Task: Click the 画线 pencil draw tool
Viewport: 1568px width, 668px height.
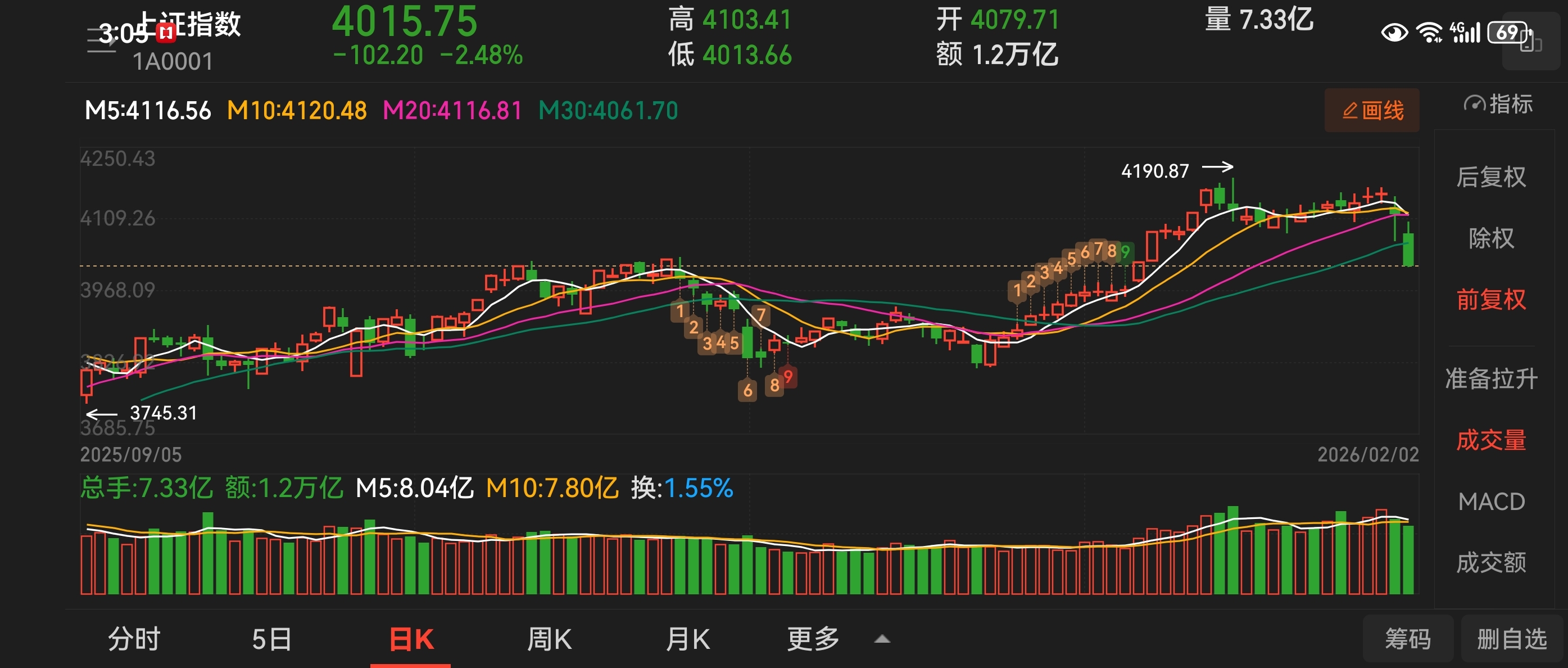Action: (1372, 111)
